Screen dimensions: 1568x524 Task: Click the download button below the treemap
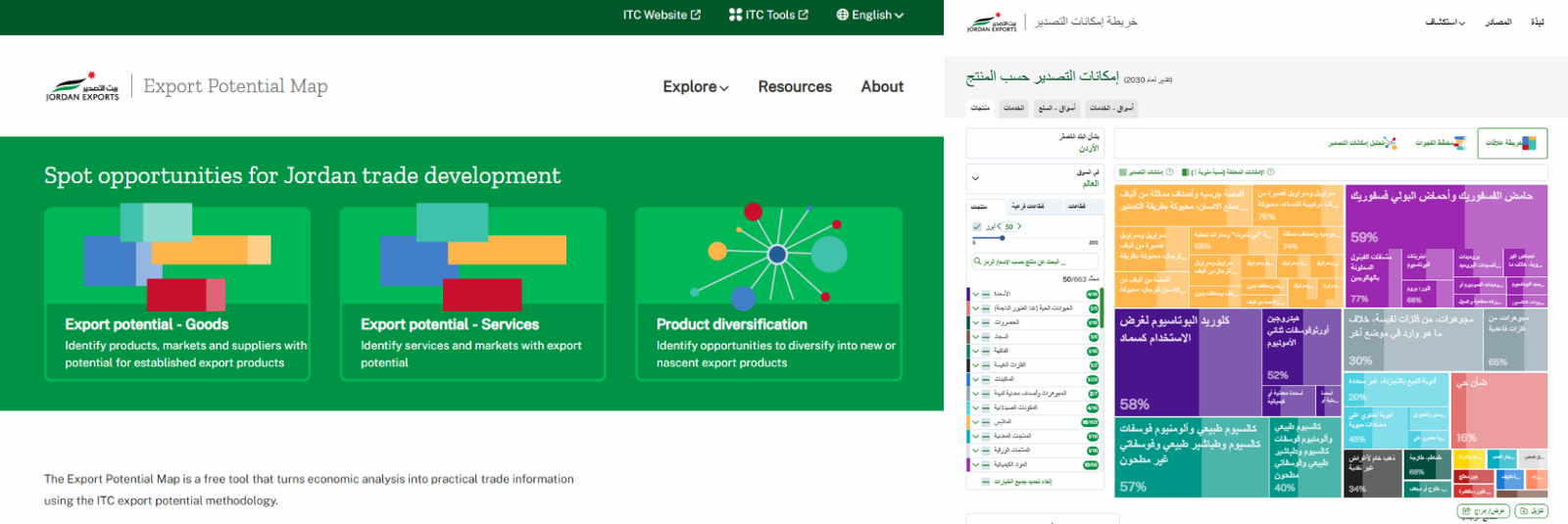(x=1531, y=511)
